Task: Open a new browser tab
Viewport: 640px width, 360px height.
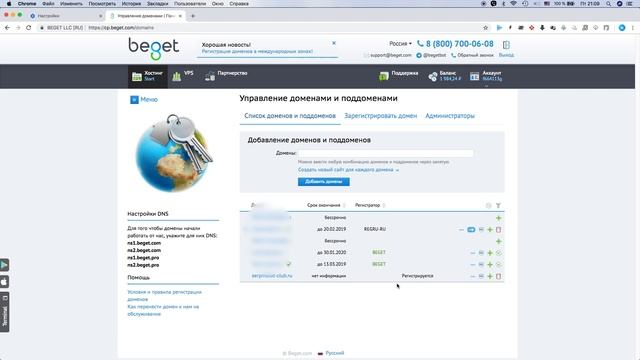Action: click(x=193, y=16)
